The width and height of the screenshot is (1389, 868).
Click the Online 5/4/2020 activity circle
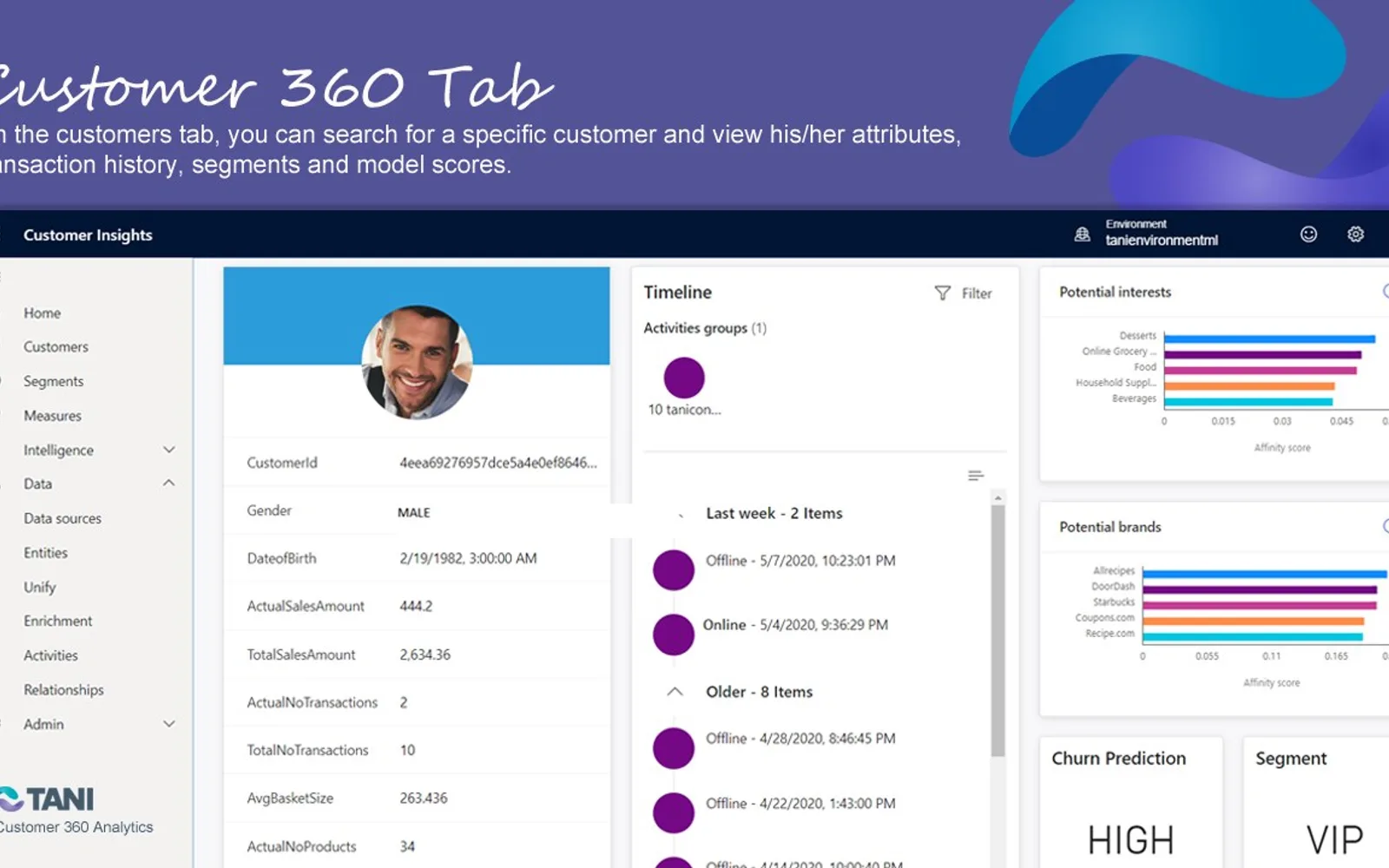pyautogui.click(x=674, y=634)
